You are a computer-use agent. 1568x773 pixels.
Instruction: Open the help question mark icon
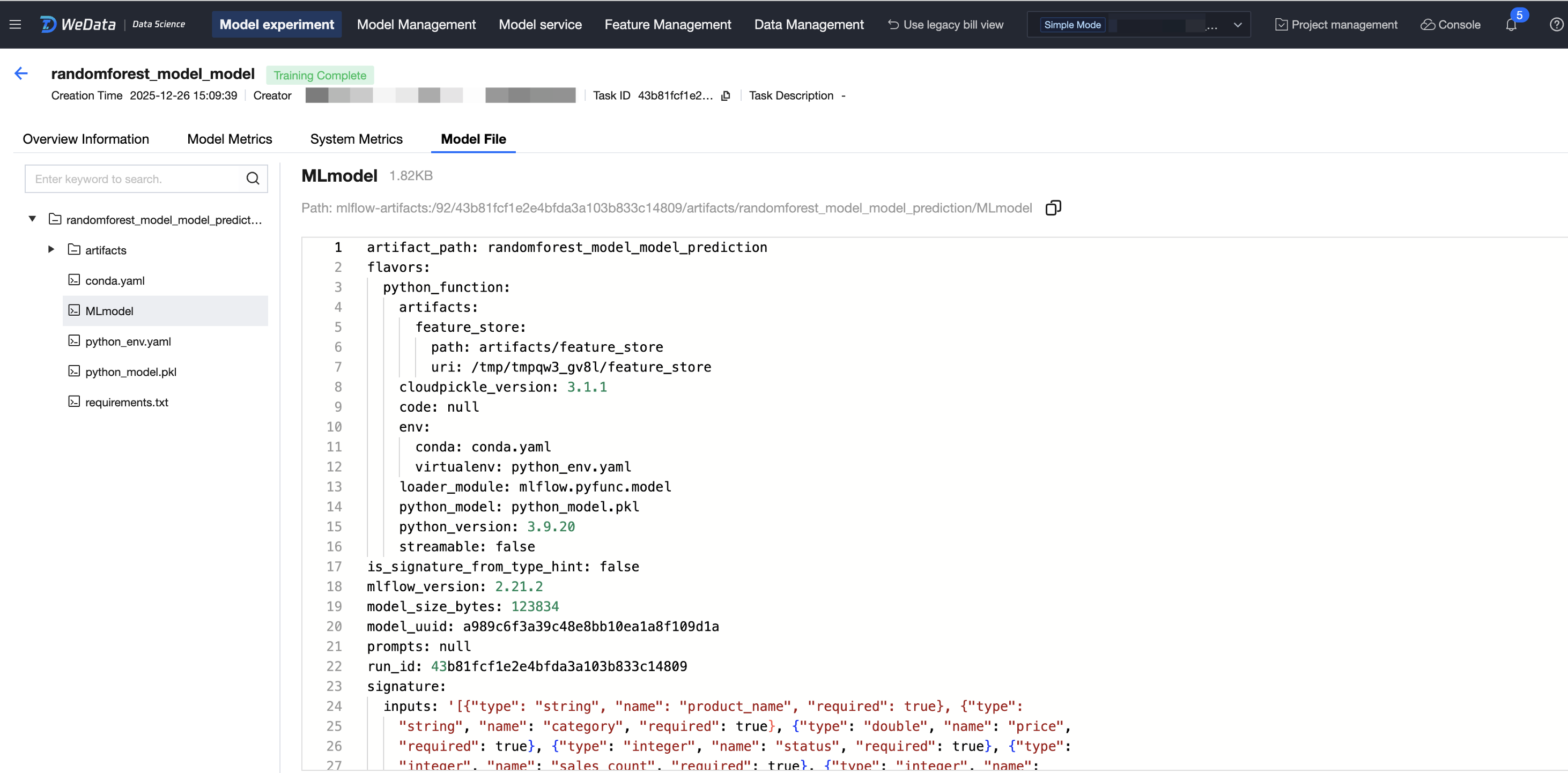(1556, 25)
